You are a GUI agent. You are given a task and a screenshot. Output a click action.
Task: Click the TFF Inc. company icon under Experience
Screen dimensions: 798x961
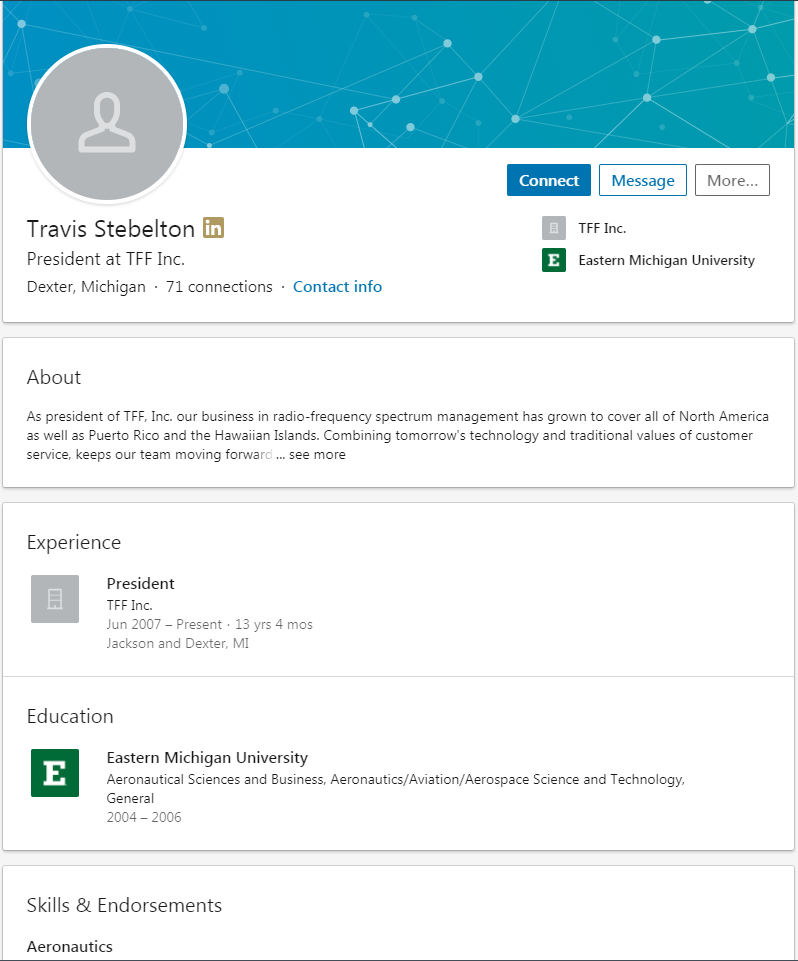[x=55, y=599]
